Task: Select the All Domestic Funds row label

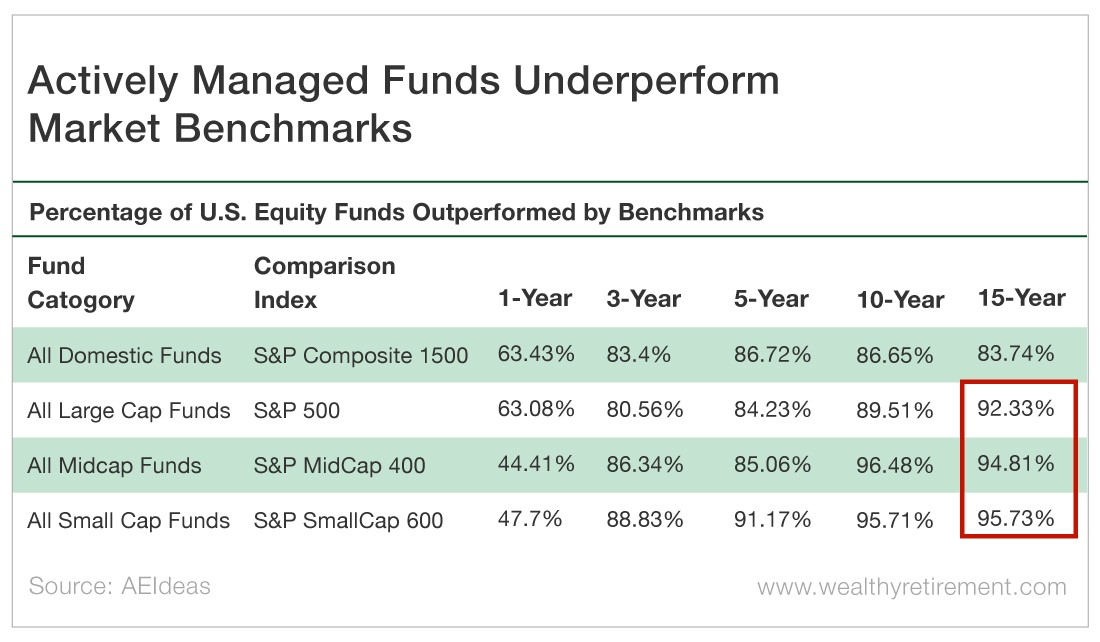Action: click(124, 356)
